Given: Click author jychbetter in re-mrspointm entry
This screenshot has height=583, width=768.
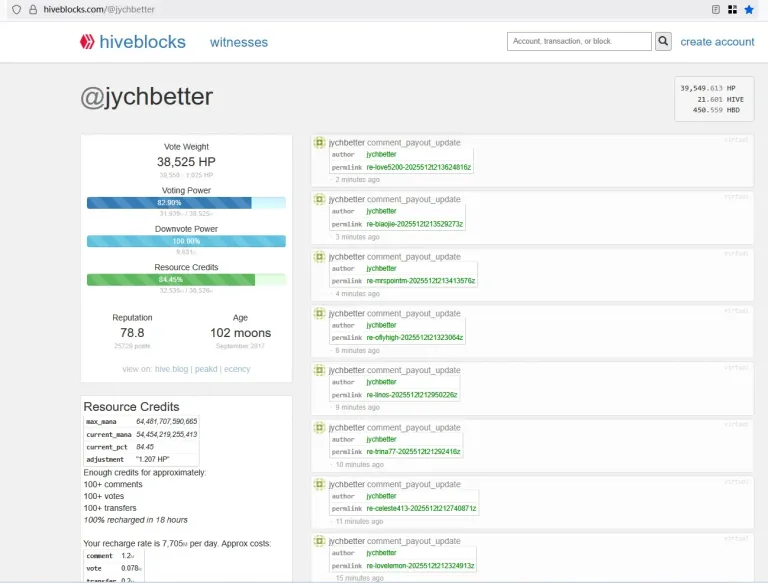Looking at the screenshot, I should point(381,268).
